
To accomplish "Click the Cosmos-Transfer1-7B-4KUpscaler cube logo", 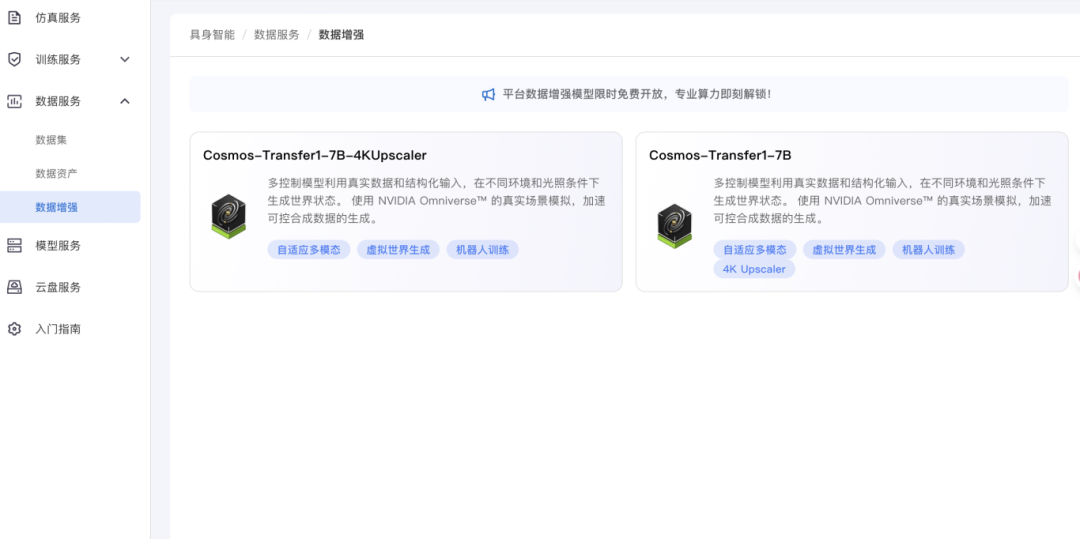I will point(228,216).
